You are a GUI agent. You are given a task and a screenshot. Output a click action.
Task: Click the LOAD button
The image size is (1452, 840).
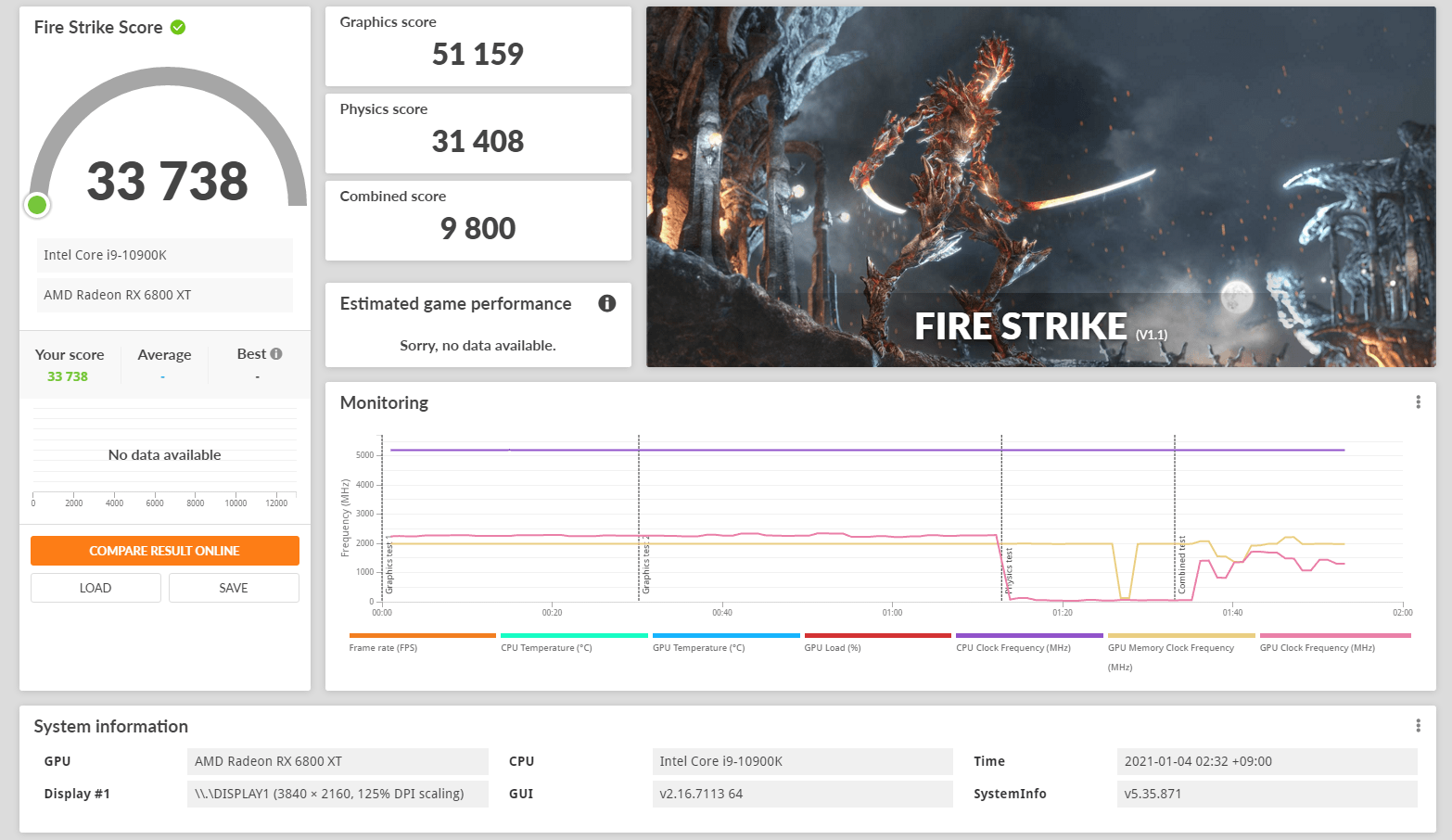click(x=96, y=588)
